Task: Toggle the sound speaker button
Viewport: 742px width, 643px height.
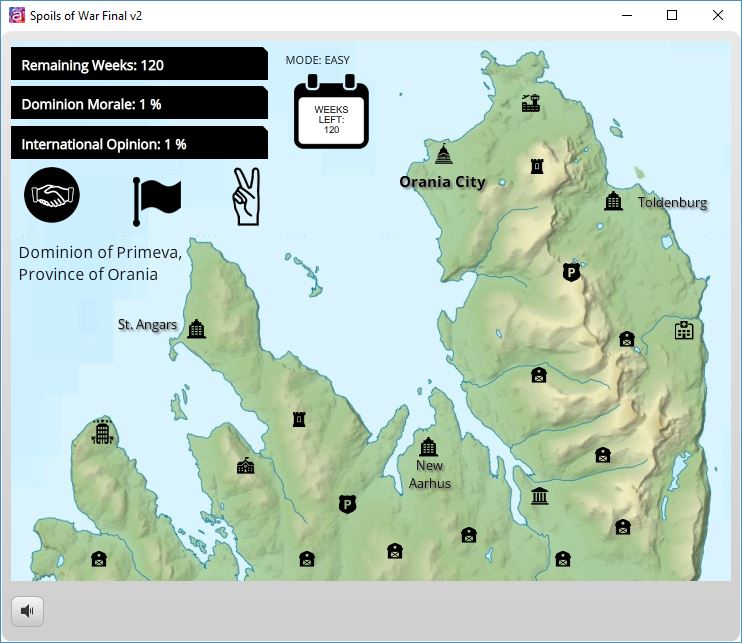Action: click(x=27, y=610)
